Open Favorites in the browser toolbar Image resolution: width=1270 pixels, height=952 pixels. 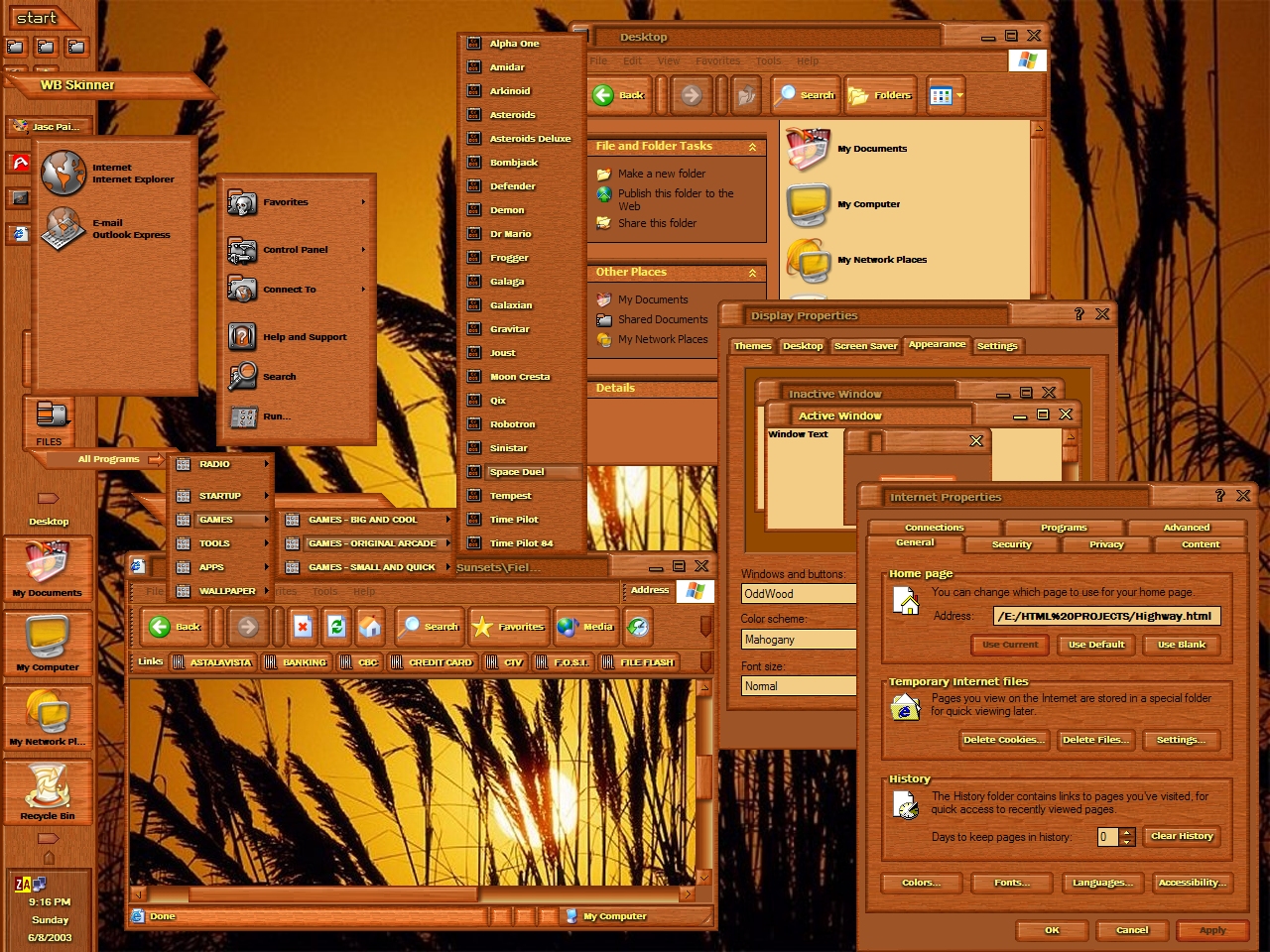[509, 627]
